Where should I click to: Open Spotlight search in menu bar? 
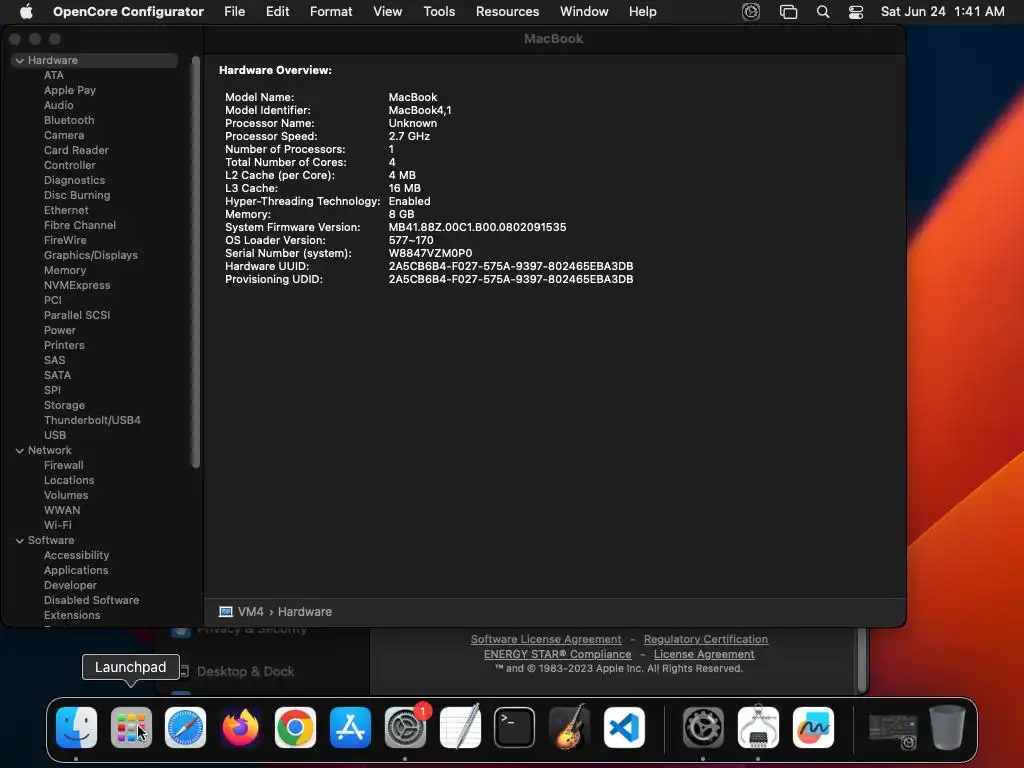pos(823,11)
